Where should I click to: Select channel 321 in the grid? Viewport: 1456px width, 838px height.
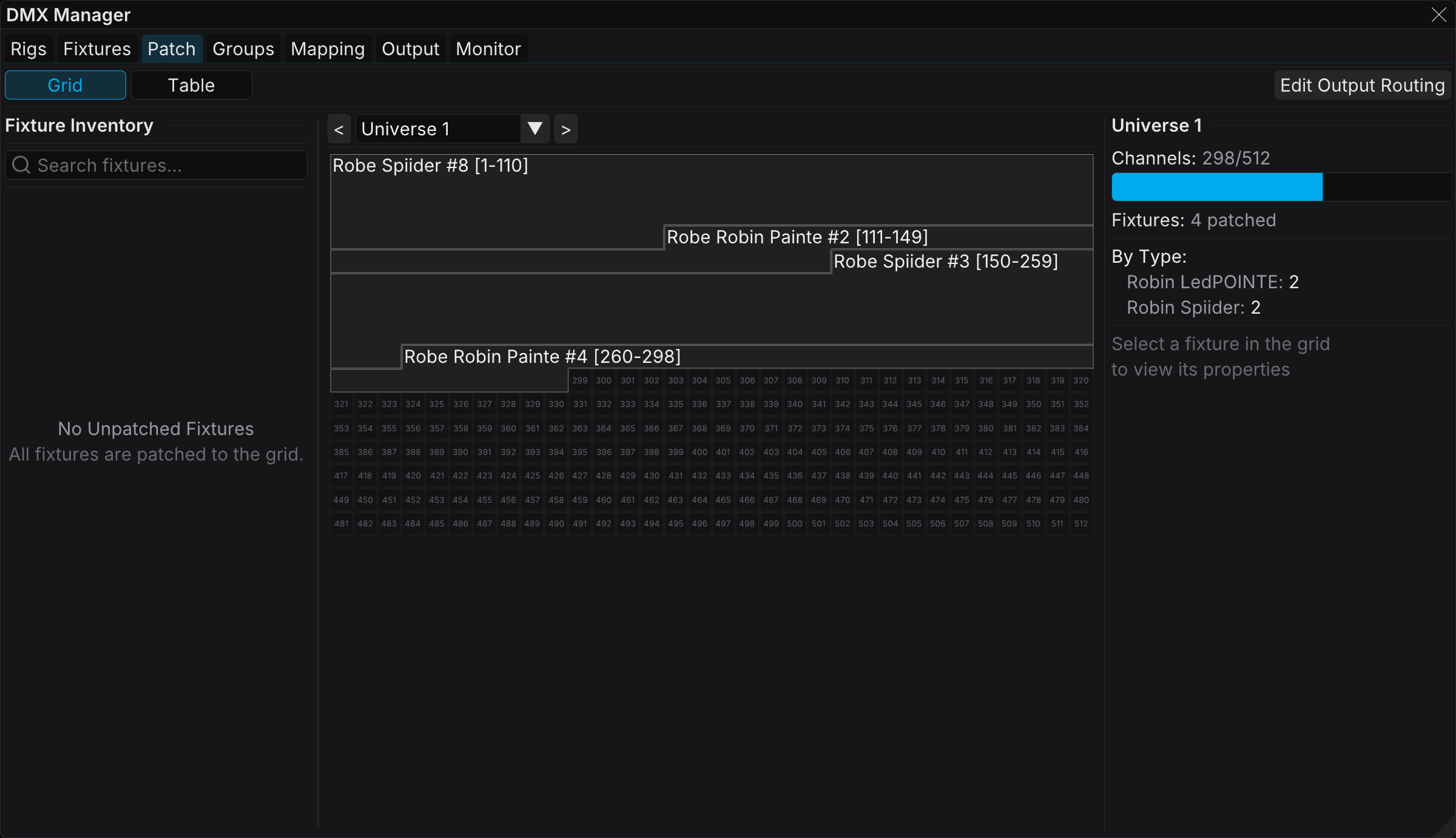(x=342, y=404)
